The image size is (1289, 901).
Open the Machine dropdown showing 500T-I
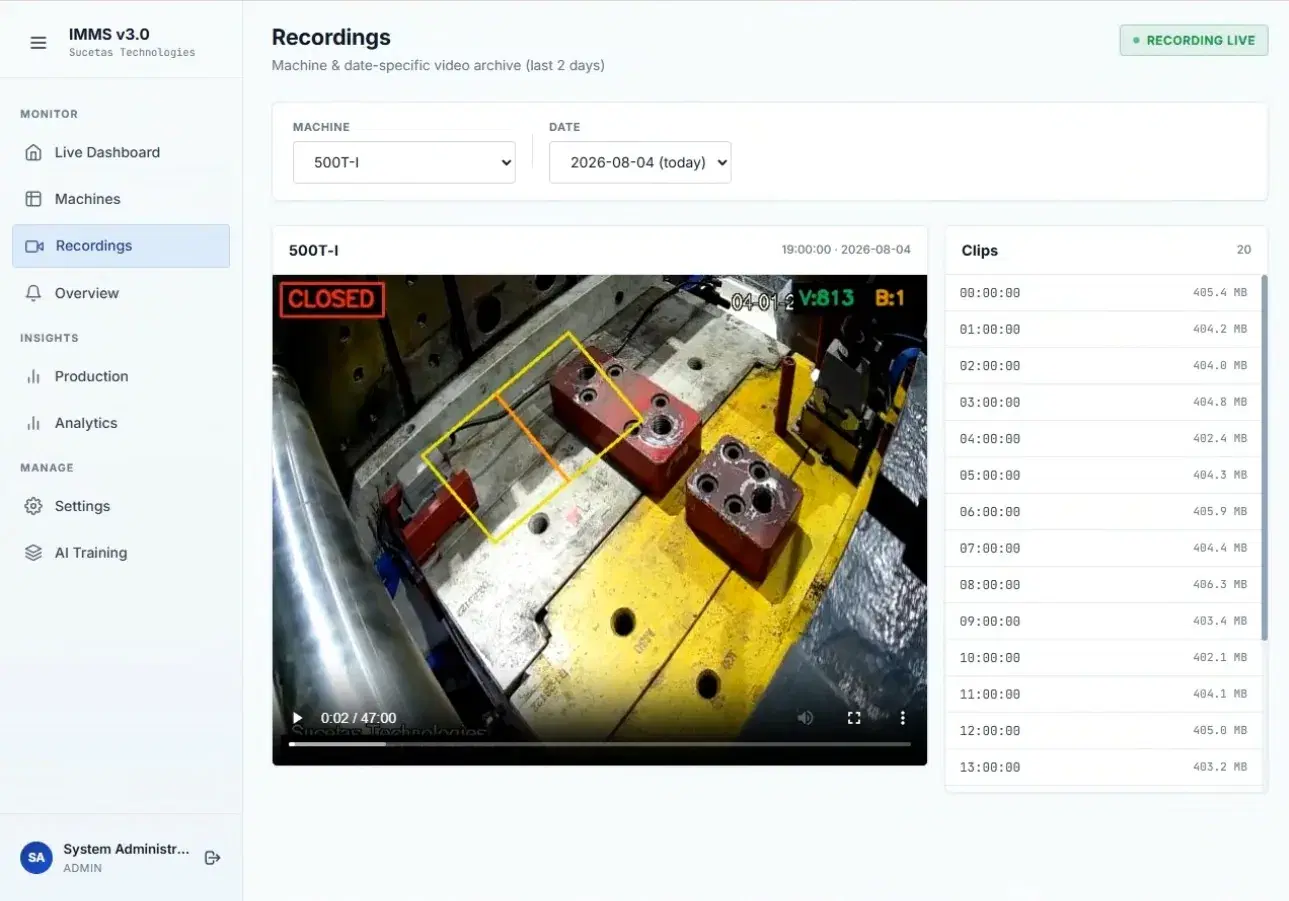click(x=404, y=162)
